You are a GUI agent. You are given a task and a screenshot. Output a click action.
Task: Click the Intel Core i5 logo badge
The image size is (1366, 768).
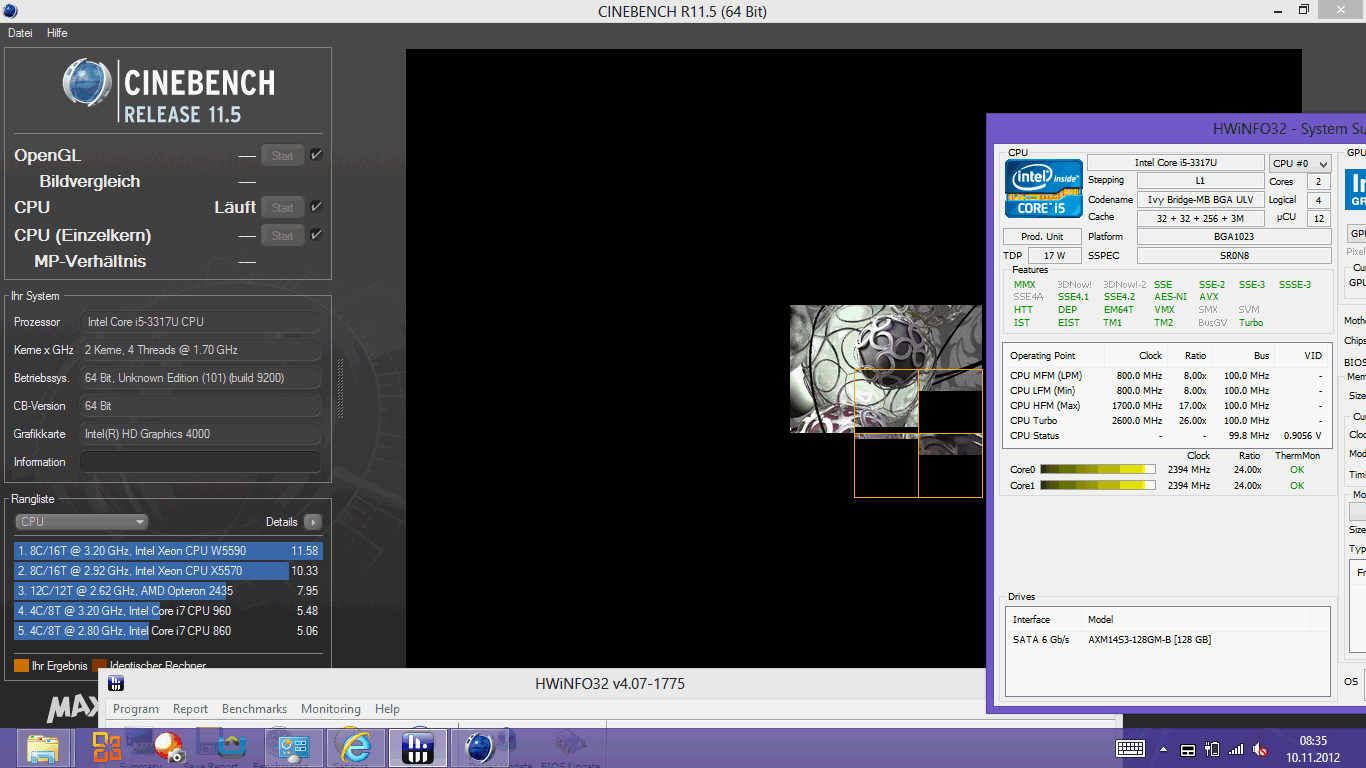[x=1044, y=188]
